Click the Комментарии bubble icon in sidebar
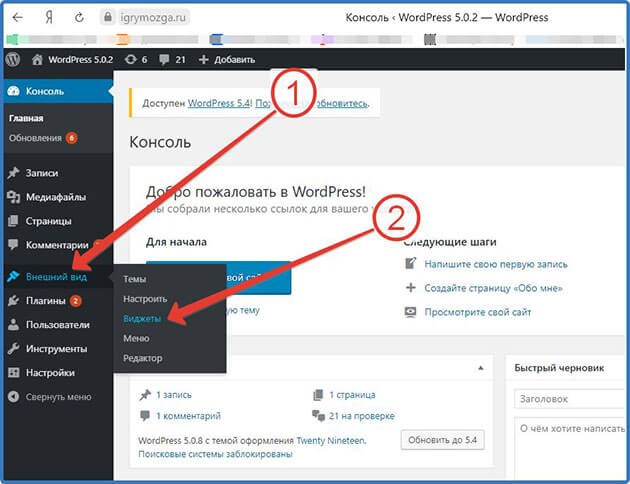This screenshot has height=484, width=630. (x=13, y=245)
